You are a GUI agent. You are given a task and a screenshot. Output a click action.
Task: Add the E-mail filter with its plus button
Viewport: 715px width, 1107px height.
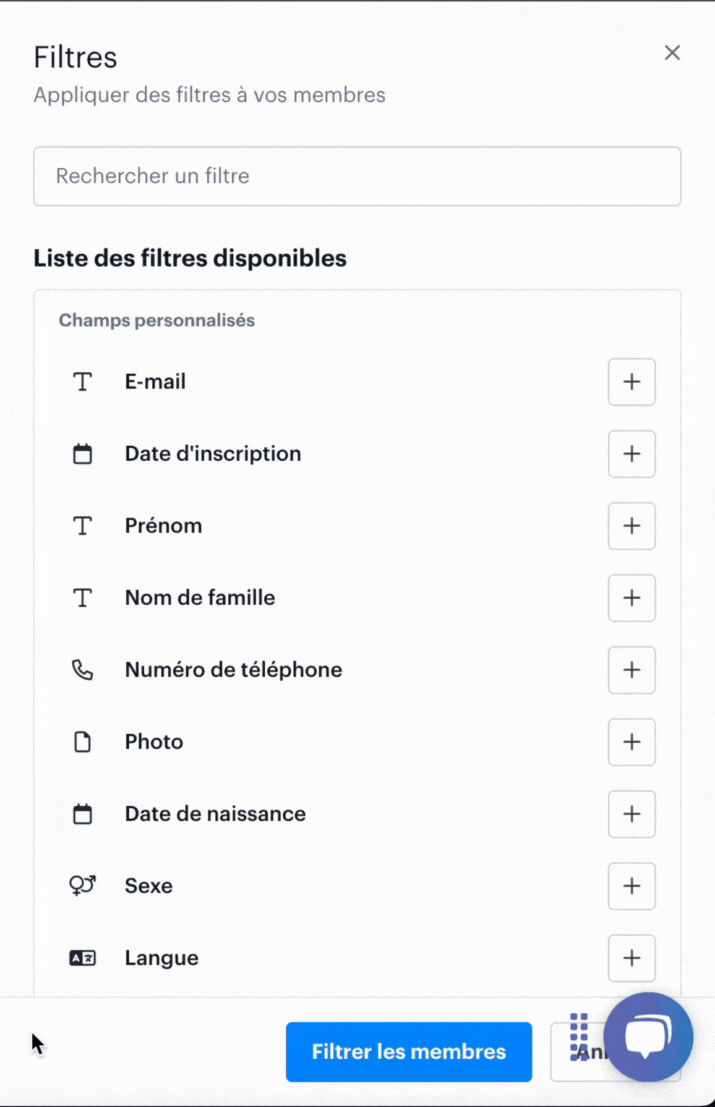631,382
